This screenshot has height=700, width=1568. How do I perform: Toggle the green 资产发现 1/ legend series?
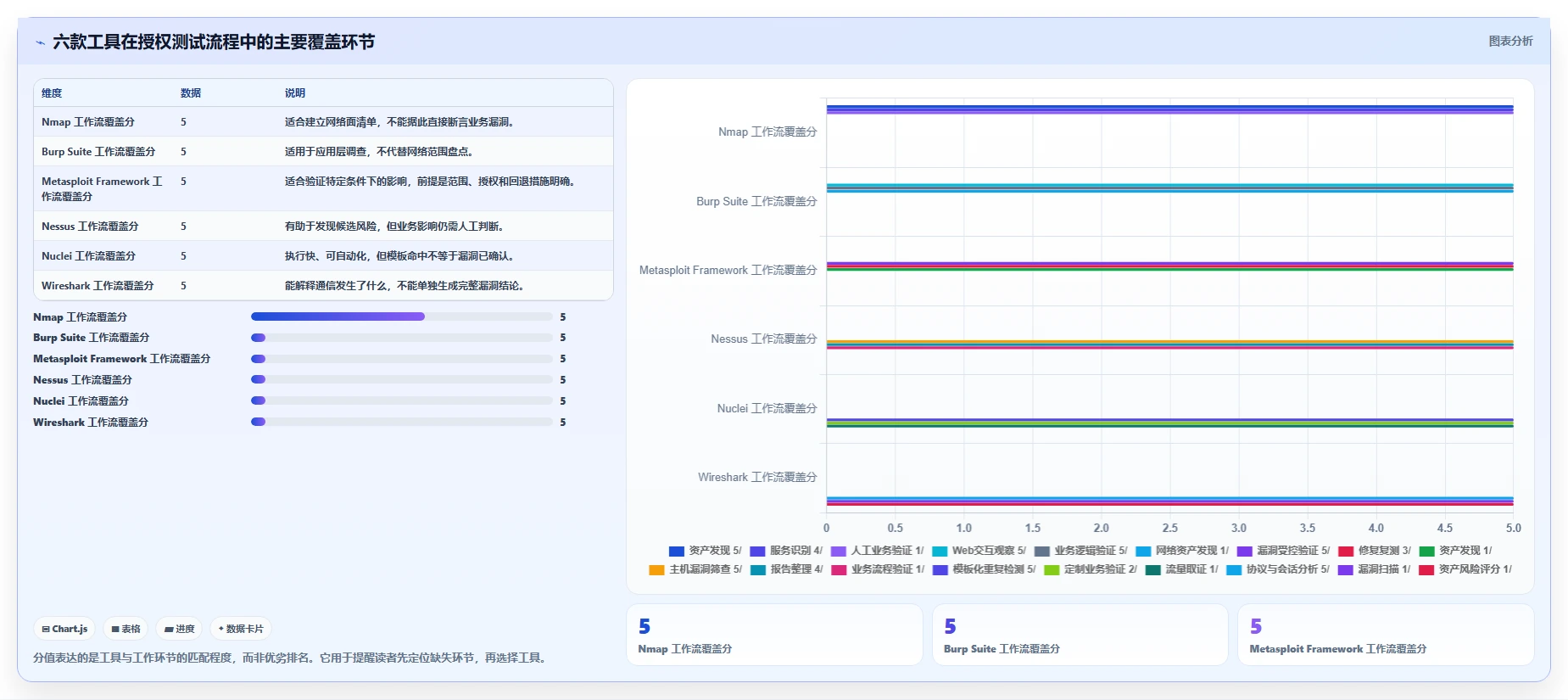click(x=1455, y=551)
